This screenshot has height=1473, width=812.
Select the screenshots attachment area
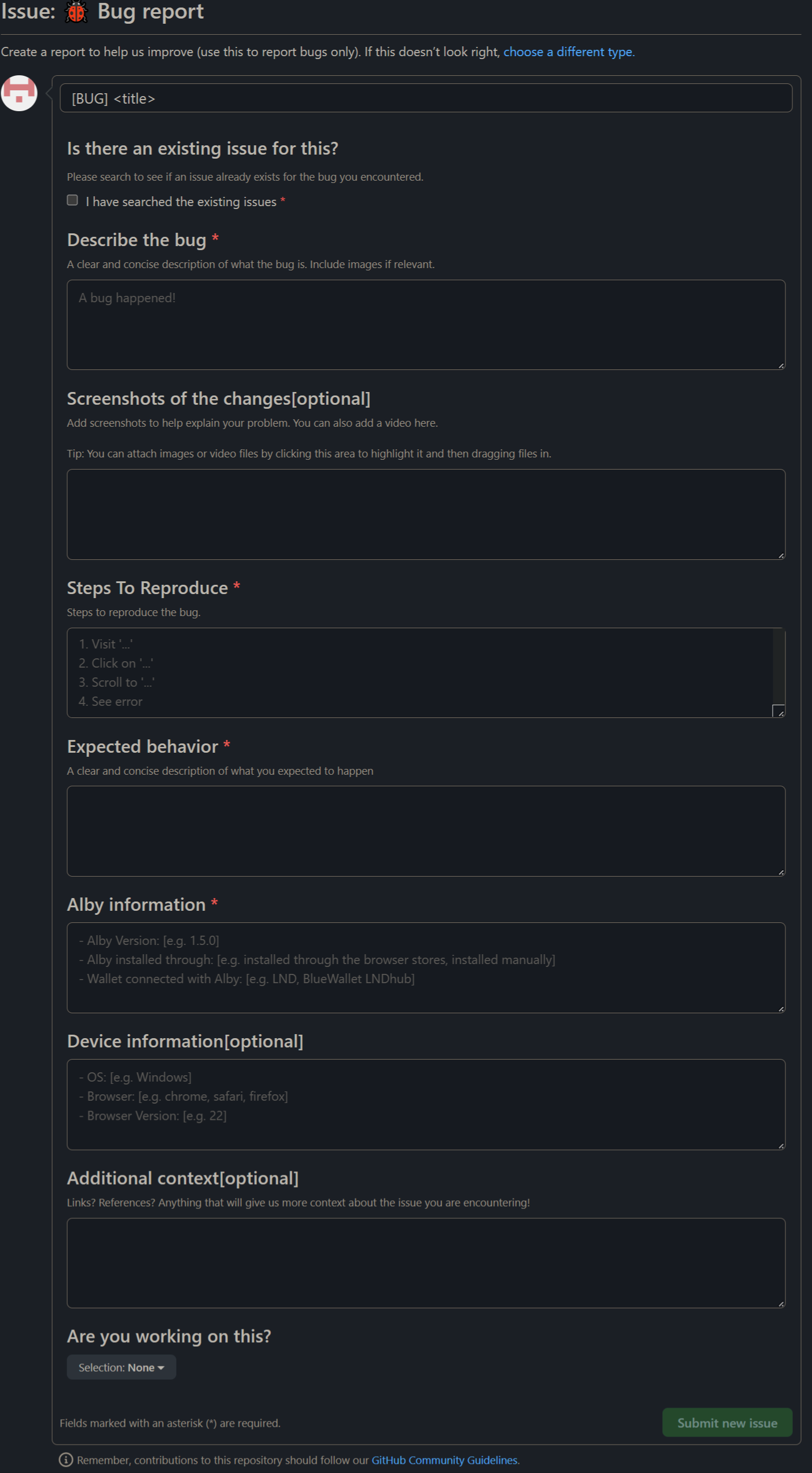[427, 514]
